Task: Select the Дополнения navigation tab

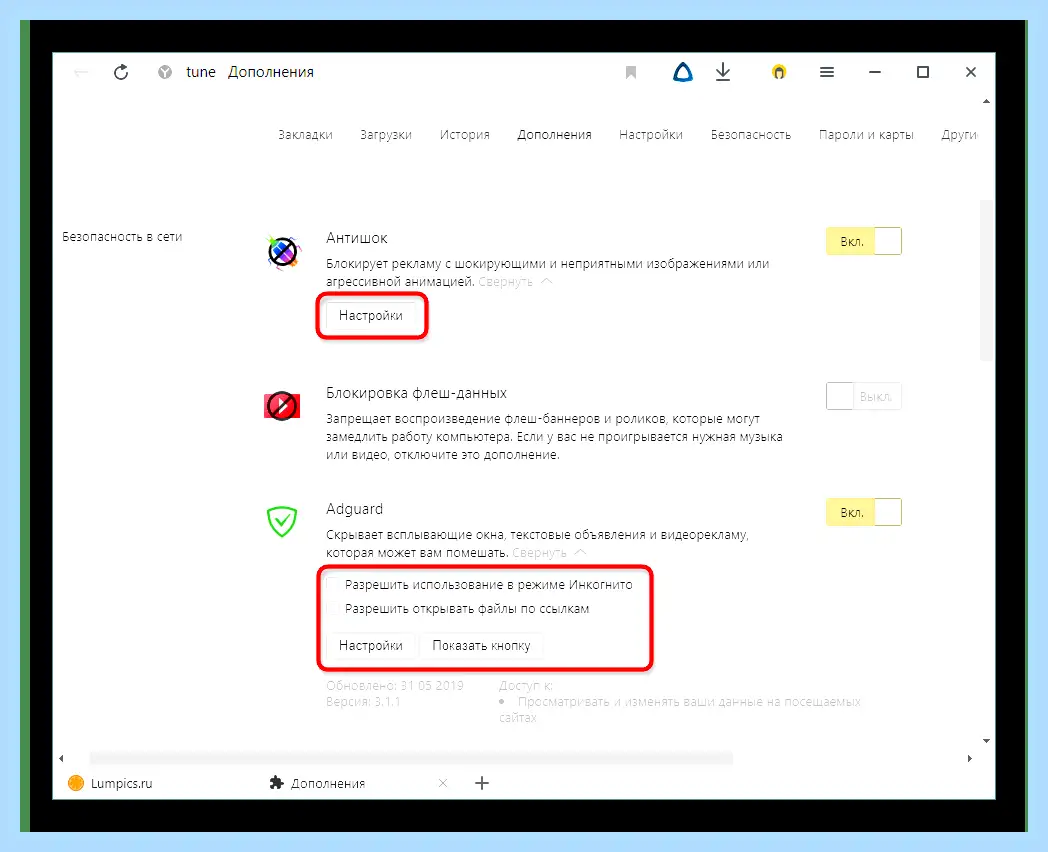Action: pos(554,134)
